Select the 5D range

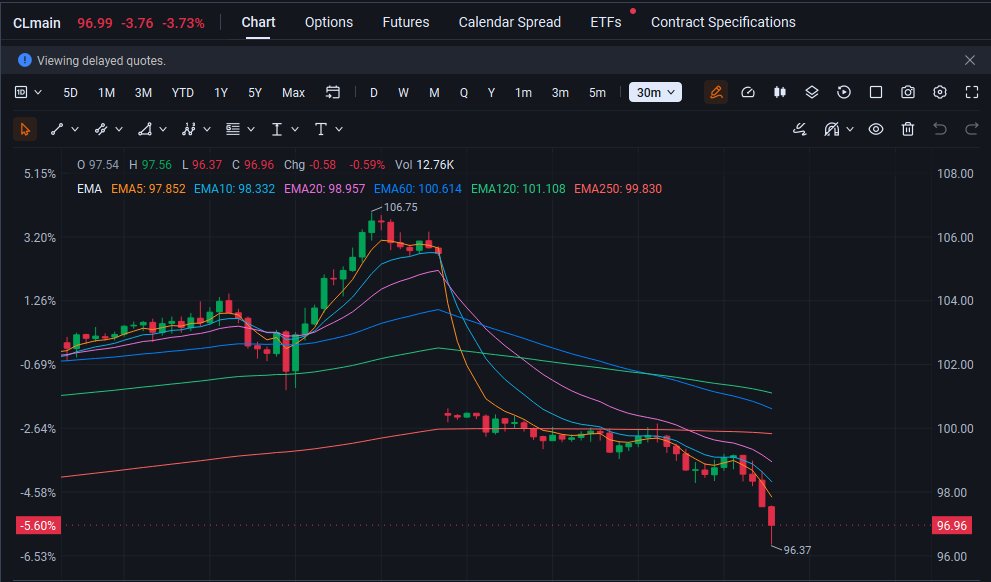click(x=70, y=92)
